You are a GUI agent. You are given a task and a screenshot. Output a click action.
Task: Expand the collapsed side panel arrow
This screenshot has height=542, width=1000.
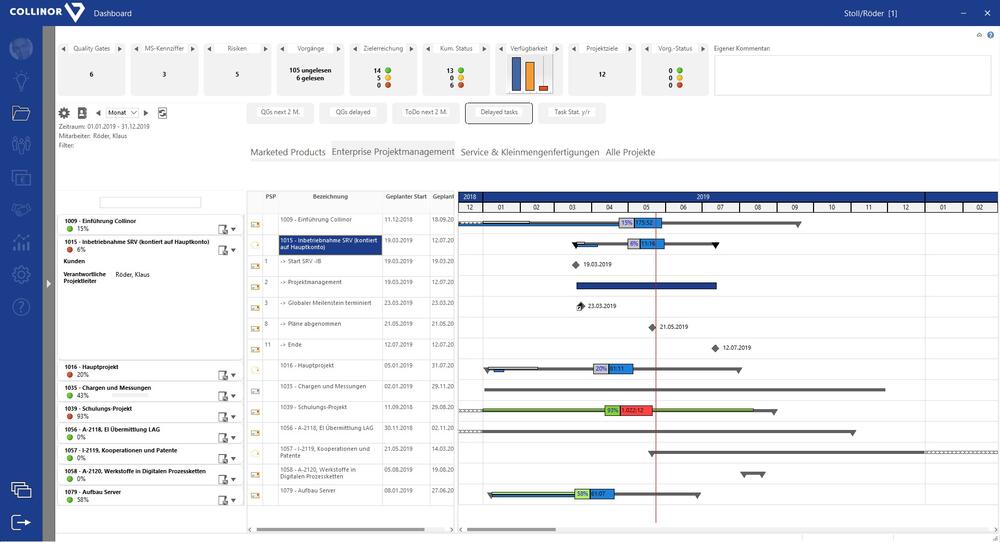point(47,284)
